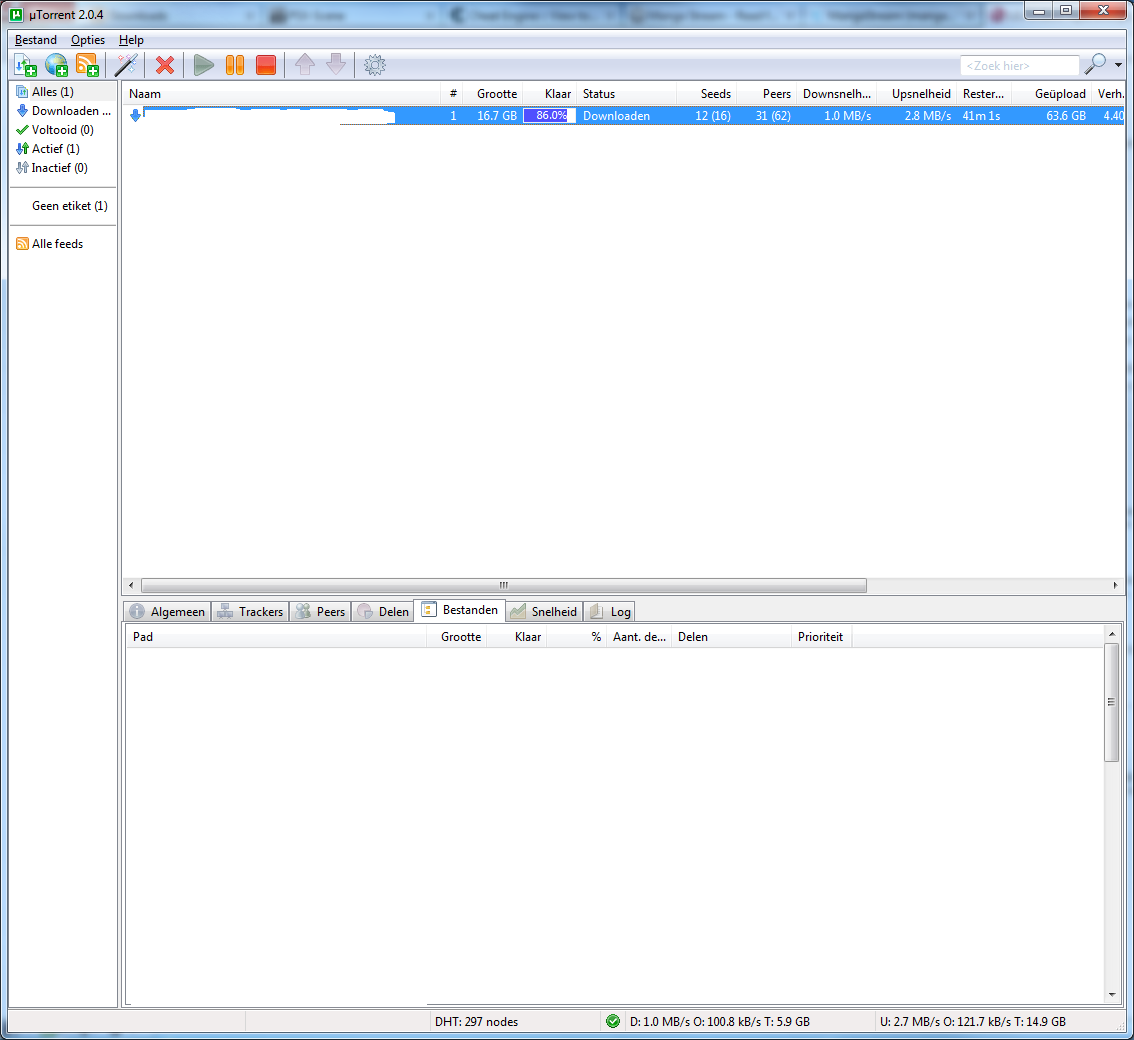Remove torrent with the red X icon

(x=165, y=65)
